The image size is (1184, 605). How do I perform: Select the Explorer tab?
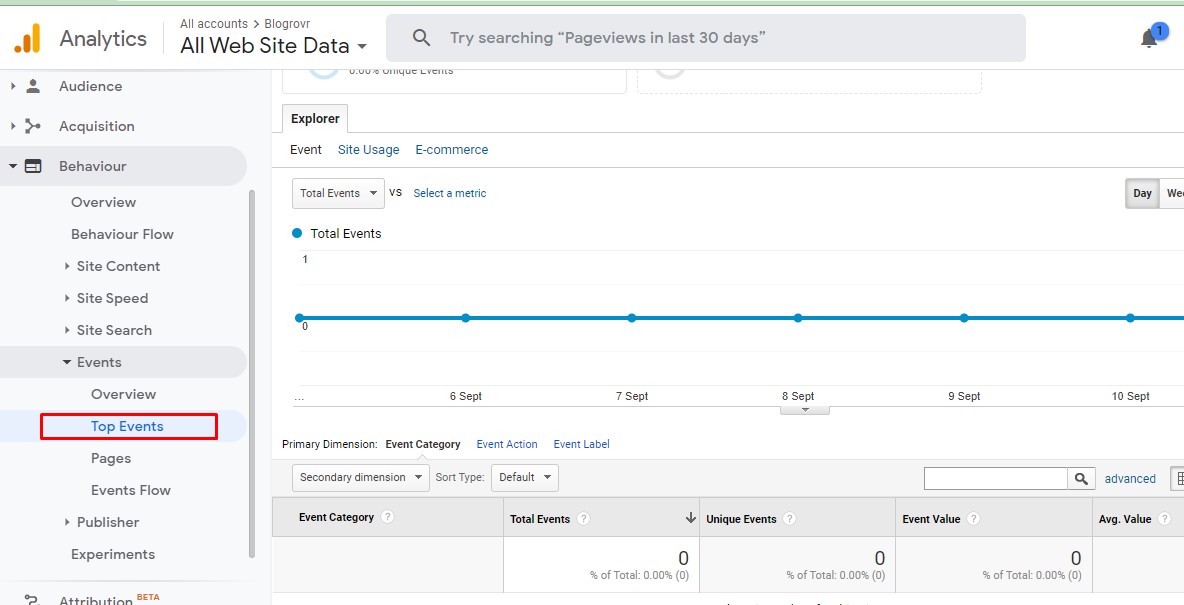pos(315,119)
